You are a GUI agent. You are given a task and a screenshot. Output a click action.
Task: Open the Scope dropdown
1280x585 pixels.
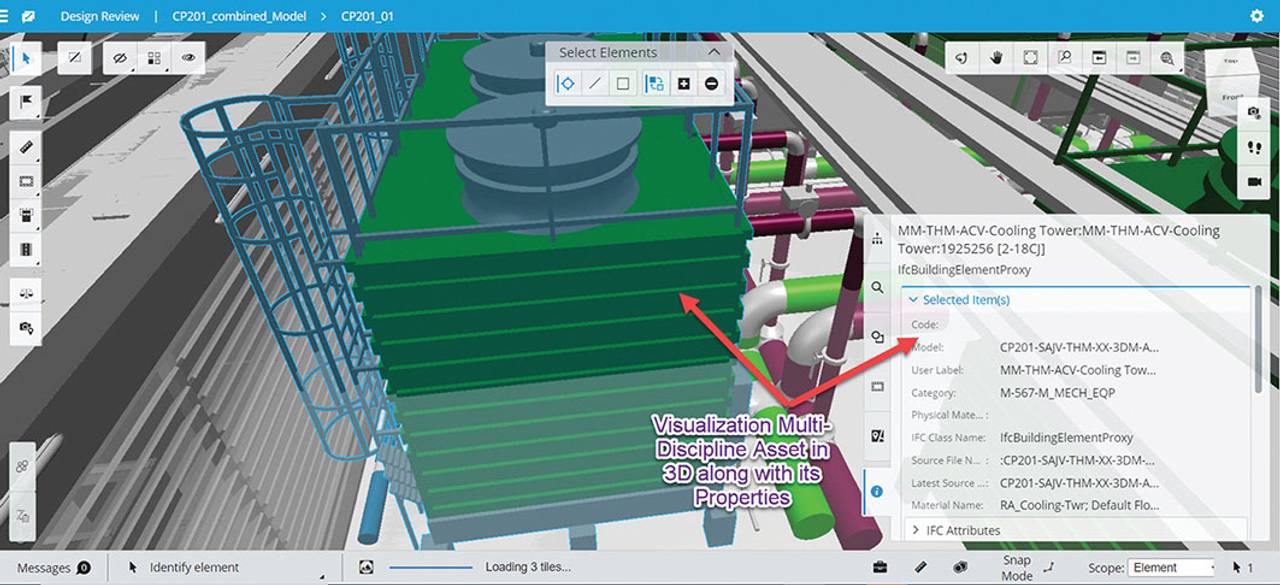pyautogui.click(x=1171, y=568)
